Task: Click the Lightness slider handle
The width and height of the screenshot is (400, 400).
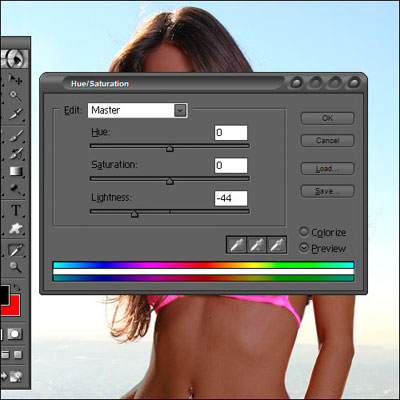Action: click(134, 214)
